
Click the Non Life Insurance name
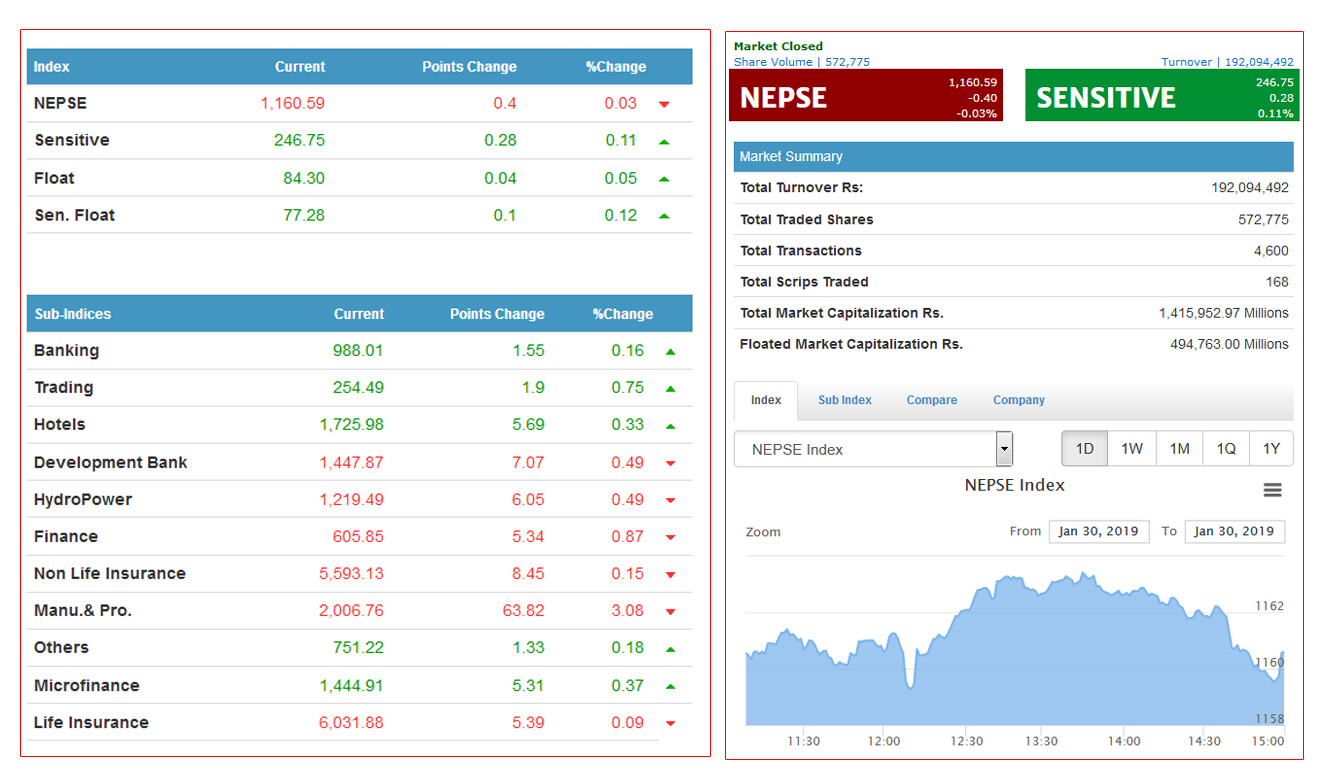110,573
